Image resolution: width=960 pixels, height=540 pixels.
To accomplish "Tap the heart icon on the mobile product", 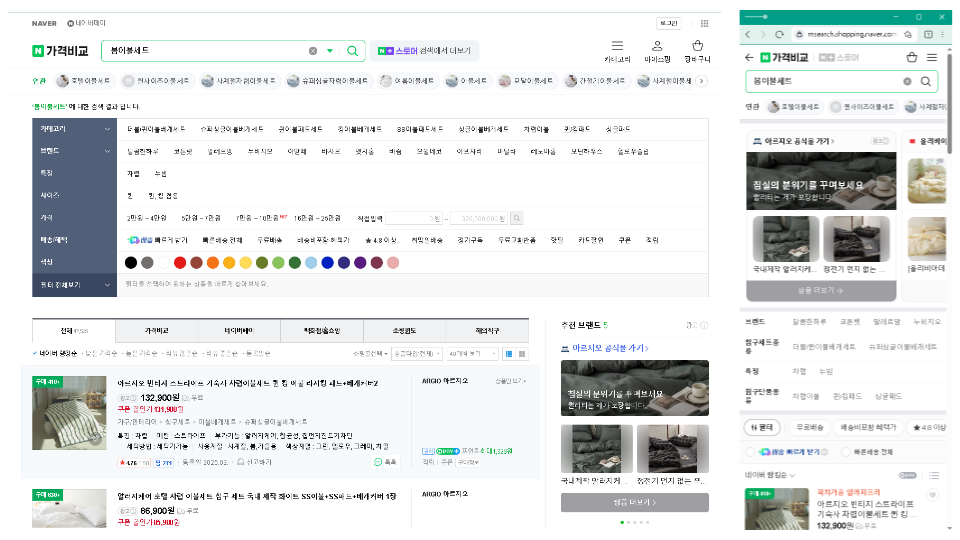I will pos(932,495).
